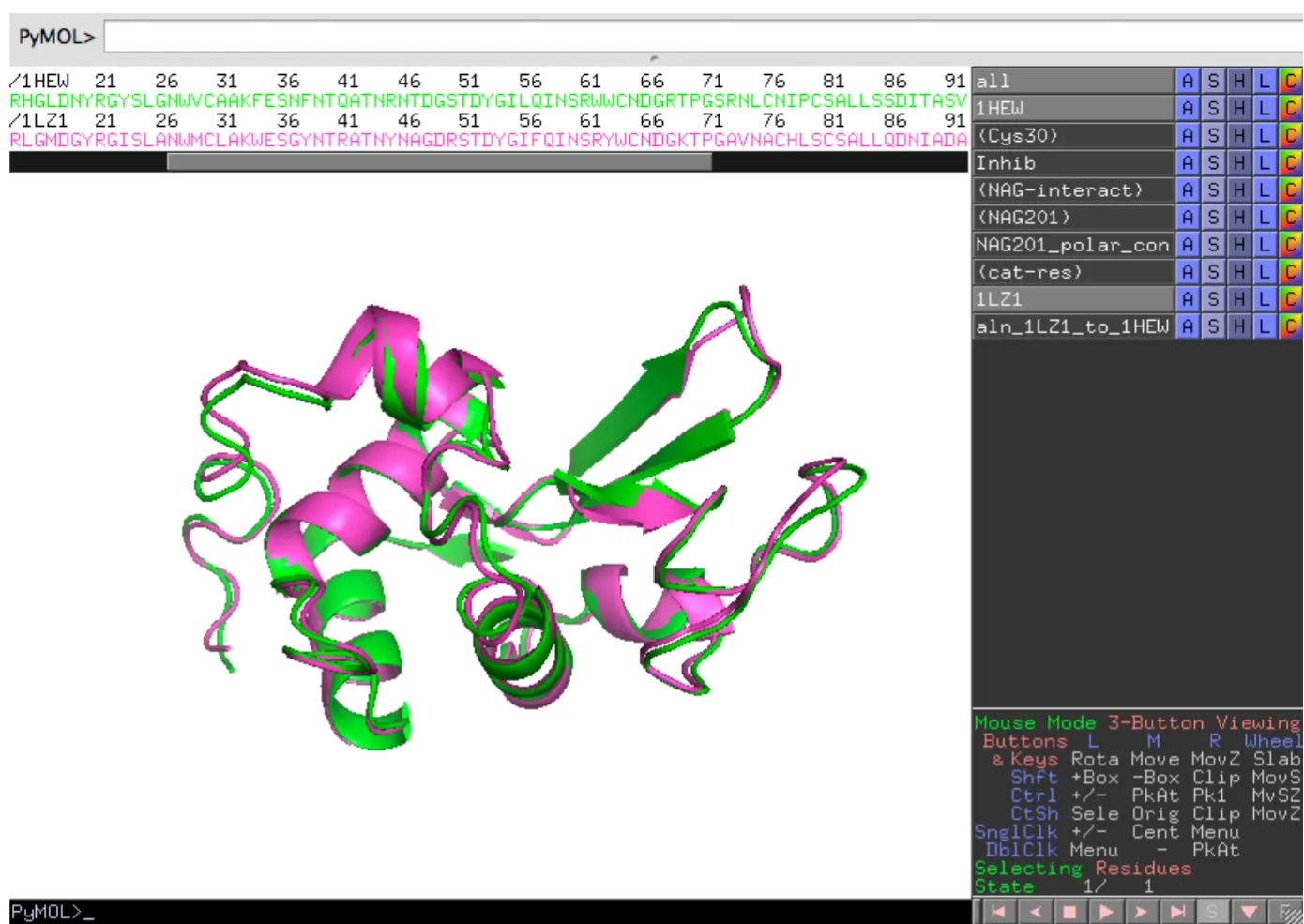Open the Show menu for 1LZ1
1304x924 pixels.
tap(1213, 299)
